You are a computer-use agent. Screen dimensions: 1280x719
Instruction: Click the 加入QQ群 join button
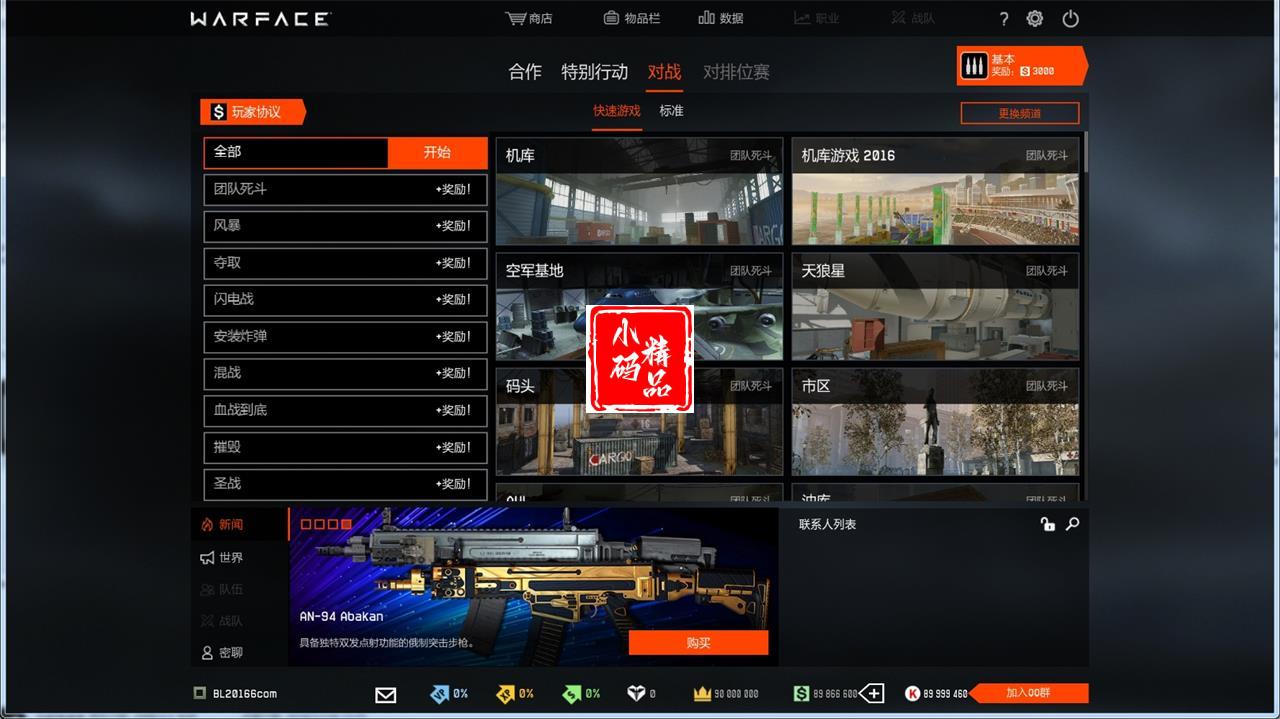click(x=1028, y=693)
